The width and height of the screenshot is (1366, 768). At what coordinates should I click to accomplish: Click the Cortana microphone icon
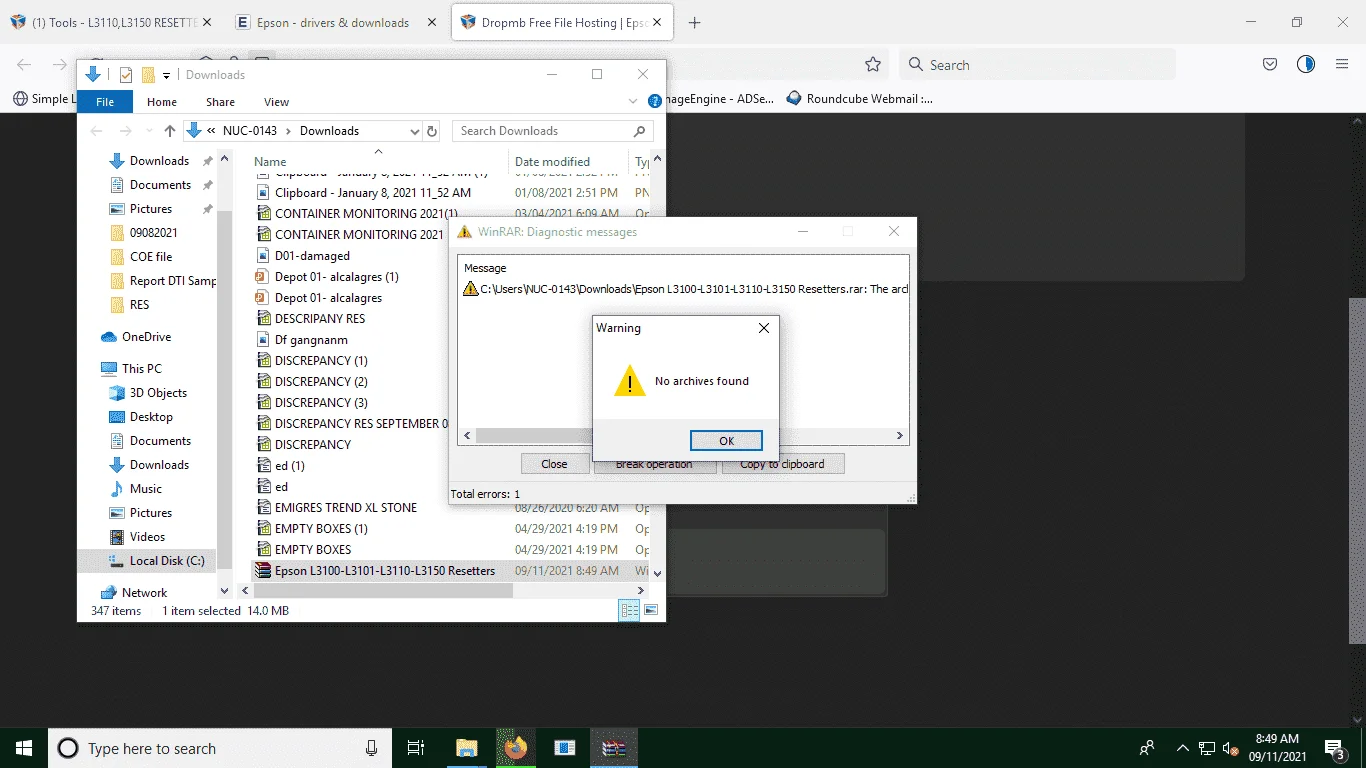pyautogui.click(x=372, y=748)
